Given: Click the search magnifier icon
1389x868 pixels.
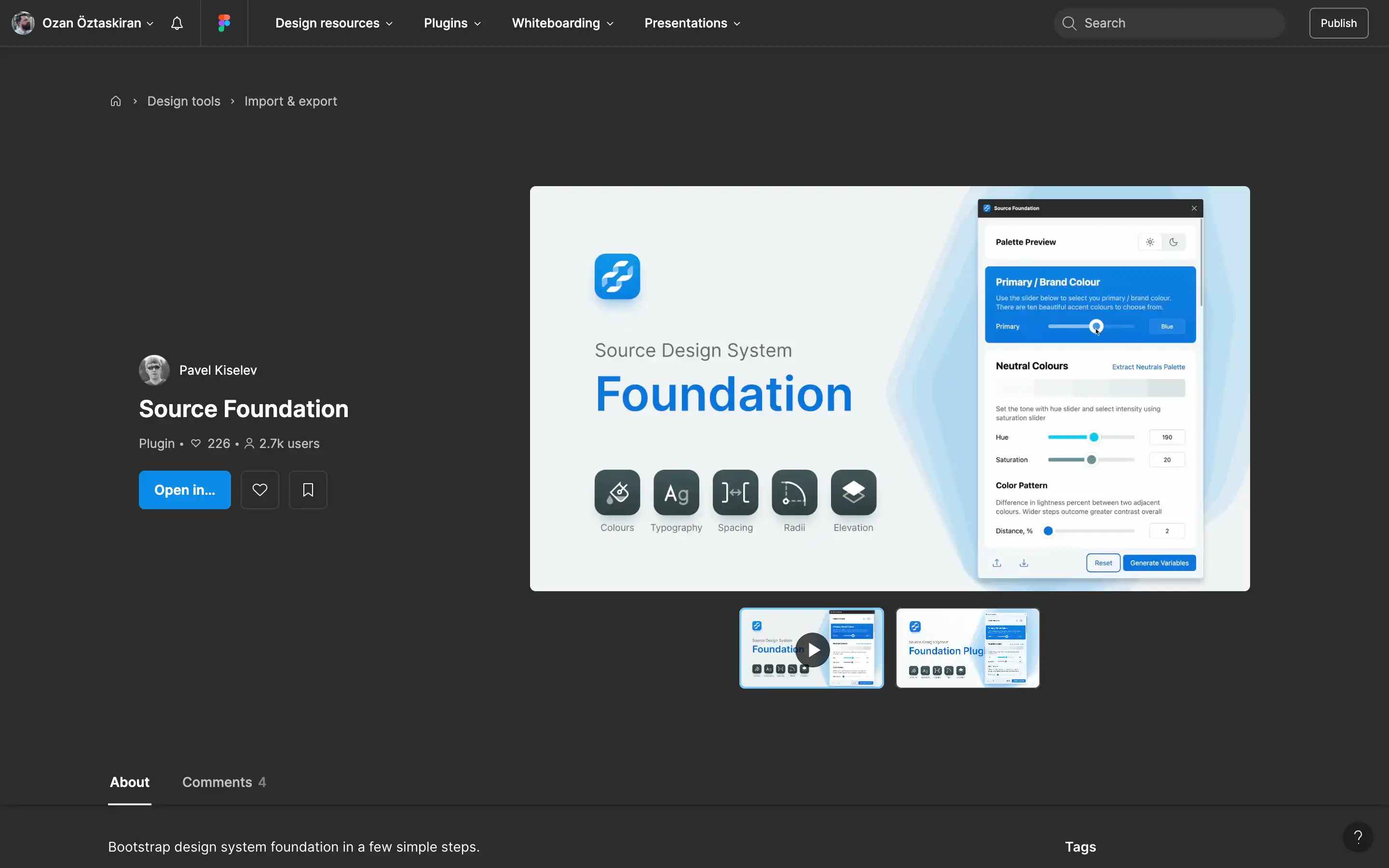Looking at the screenshot, I should (1069, 23).
